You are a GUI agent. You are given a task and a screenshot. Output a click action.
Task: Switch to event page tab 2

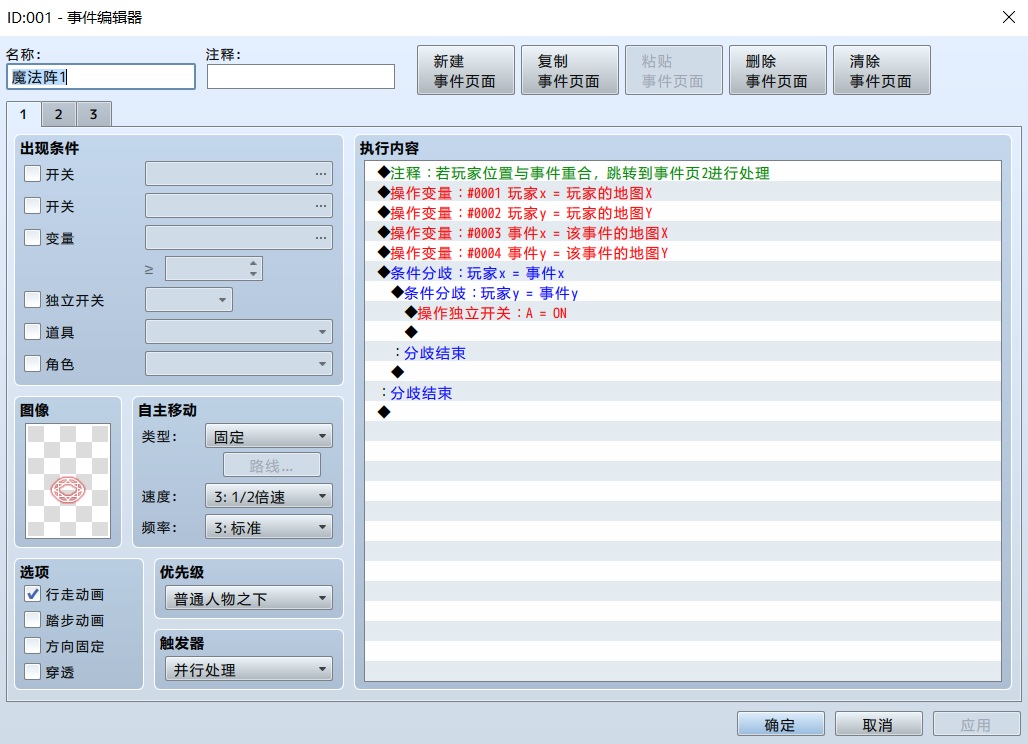pyautogui.click(x=58, y=115)
